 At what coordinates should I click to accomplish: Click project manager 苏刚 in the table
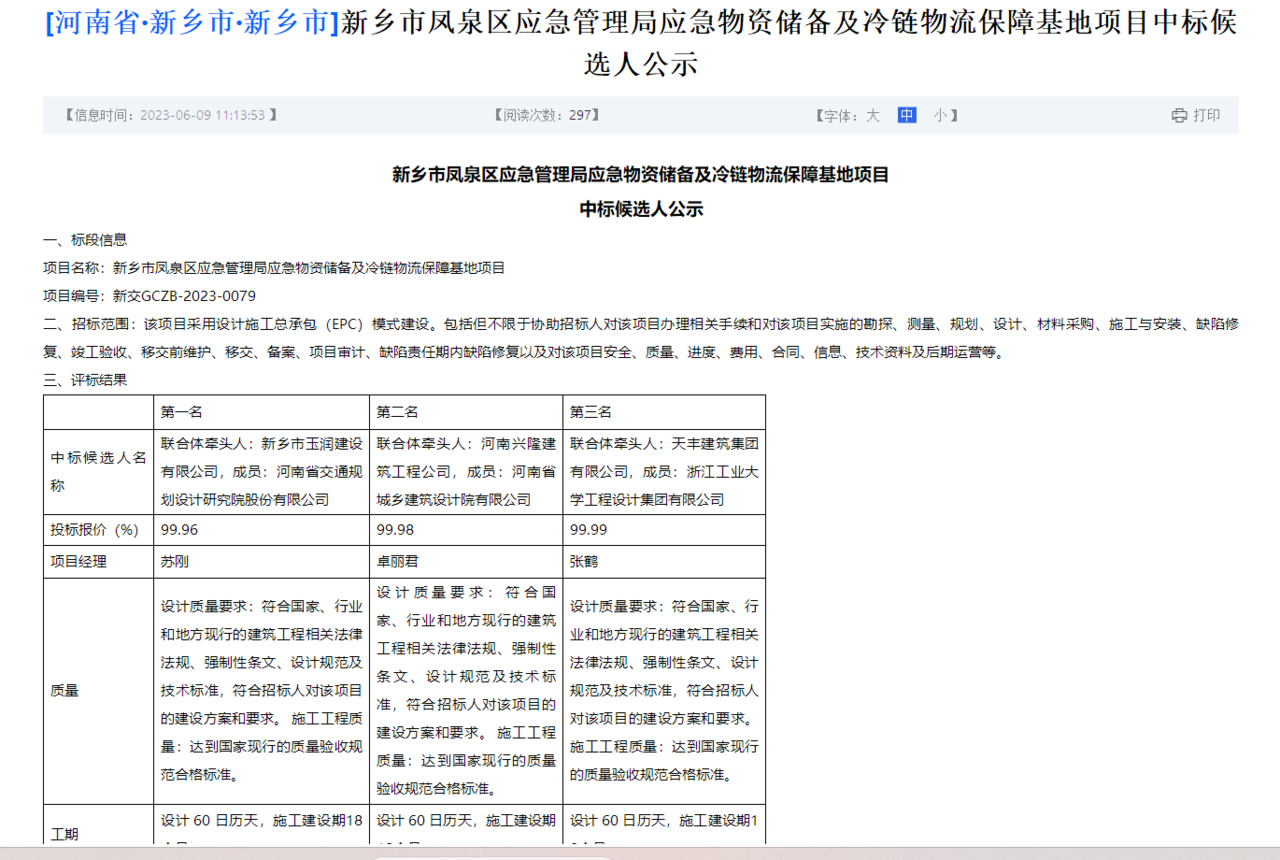point(170,561)
